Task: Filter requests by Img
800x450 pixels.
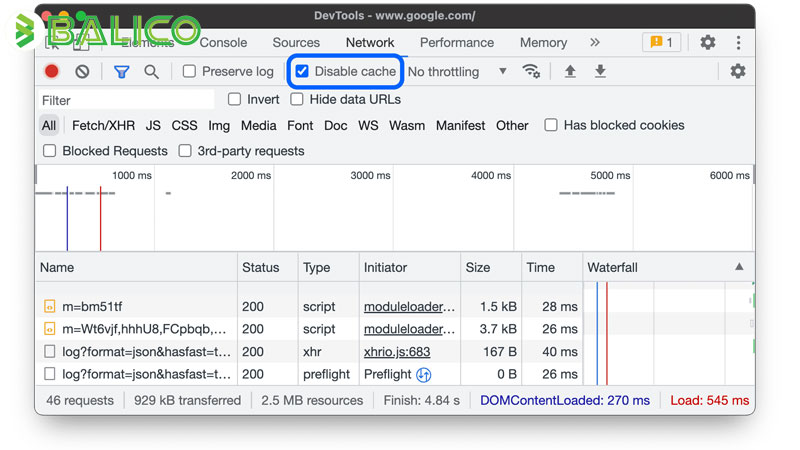Action: pyautogui.click(x=219, y=126)
